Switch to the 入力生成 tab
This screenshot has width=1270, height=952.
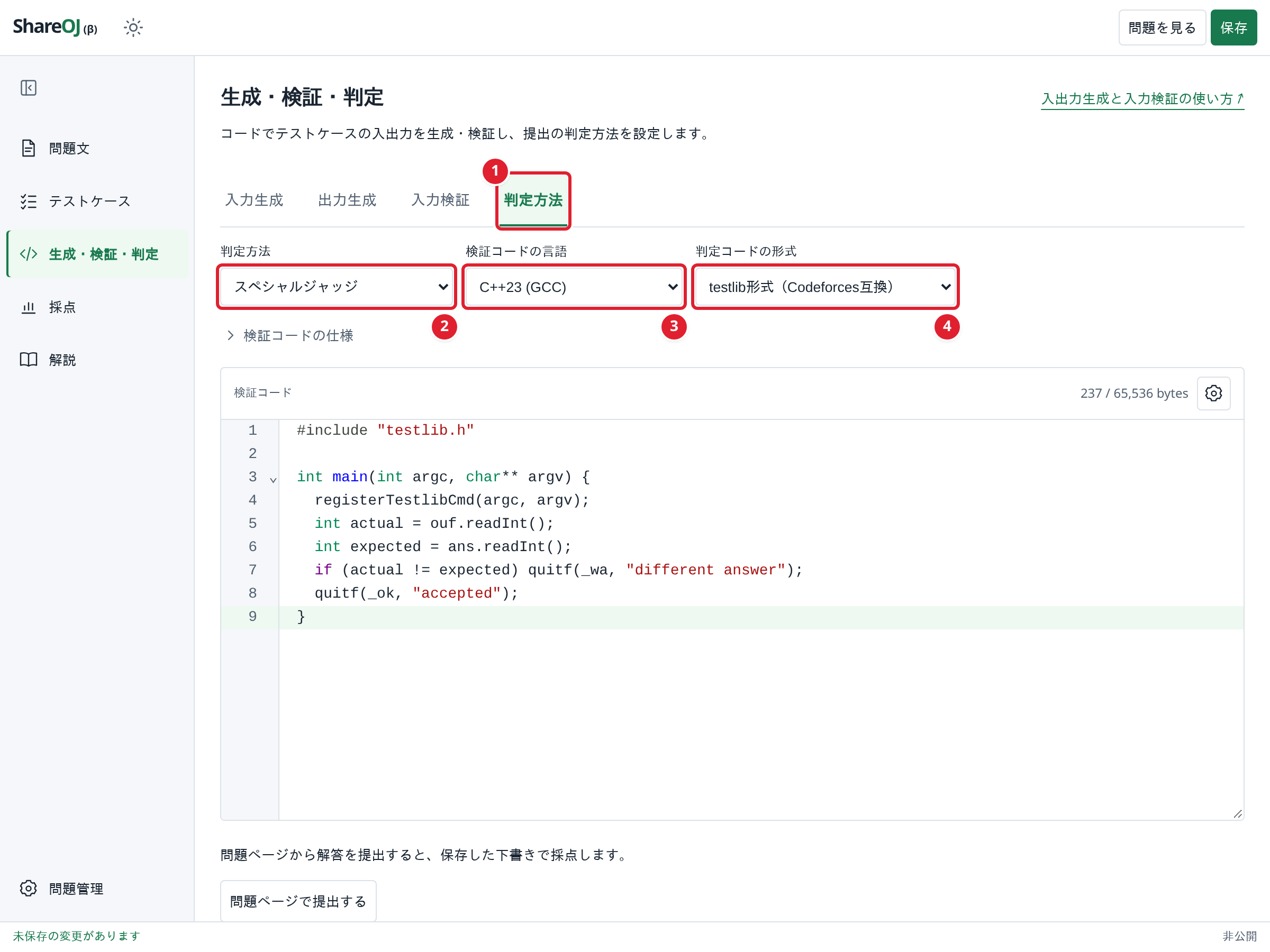click(x=255, y=200)
